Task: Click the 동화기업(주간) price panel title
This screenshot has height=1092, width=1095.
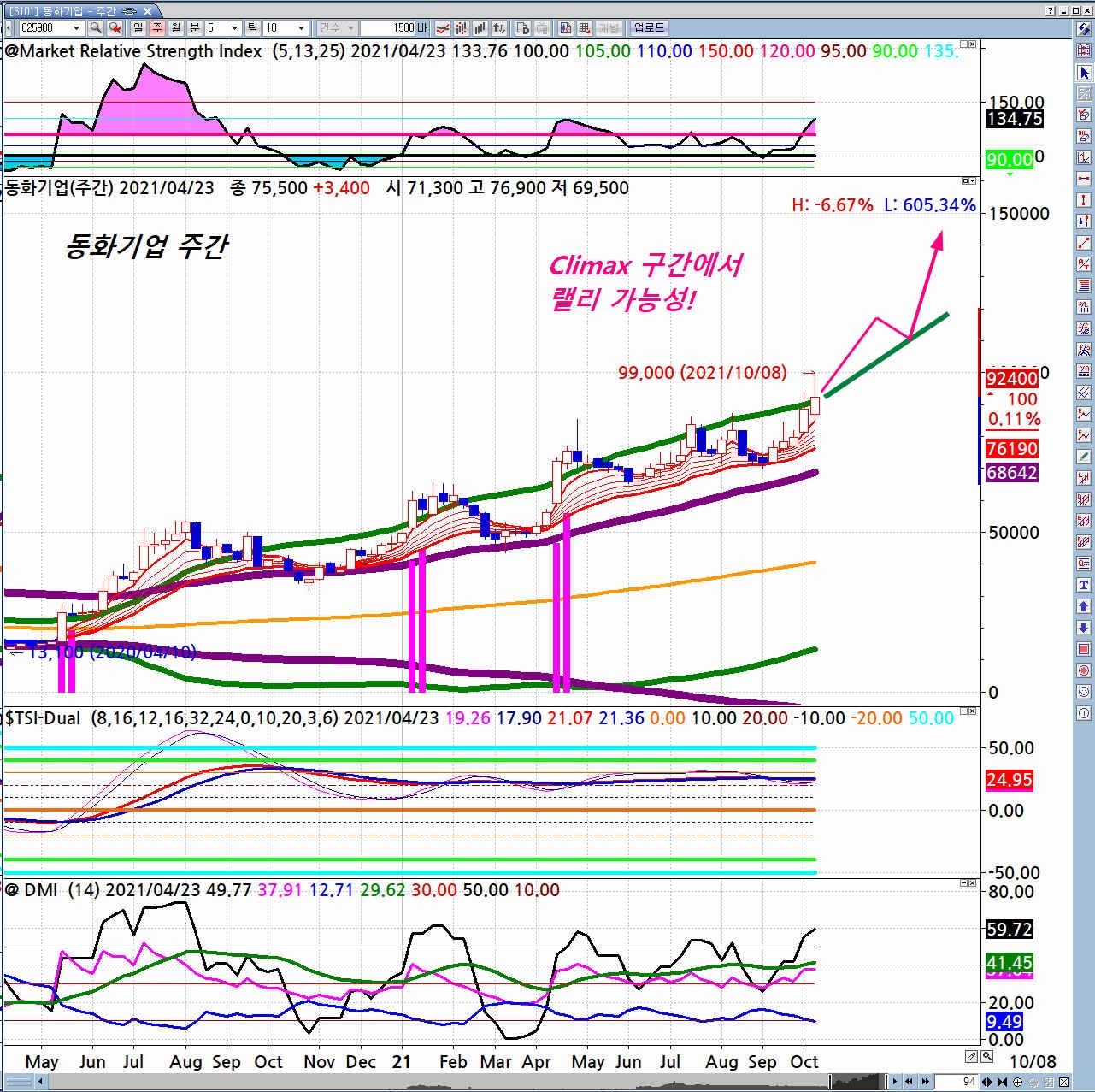Action: pyautogui.click(x=59, y=188)
